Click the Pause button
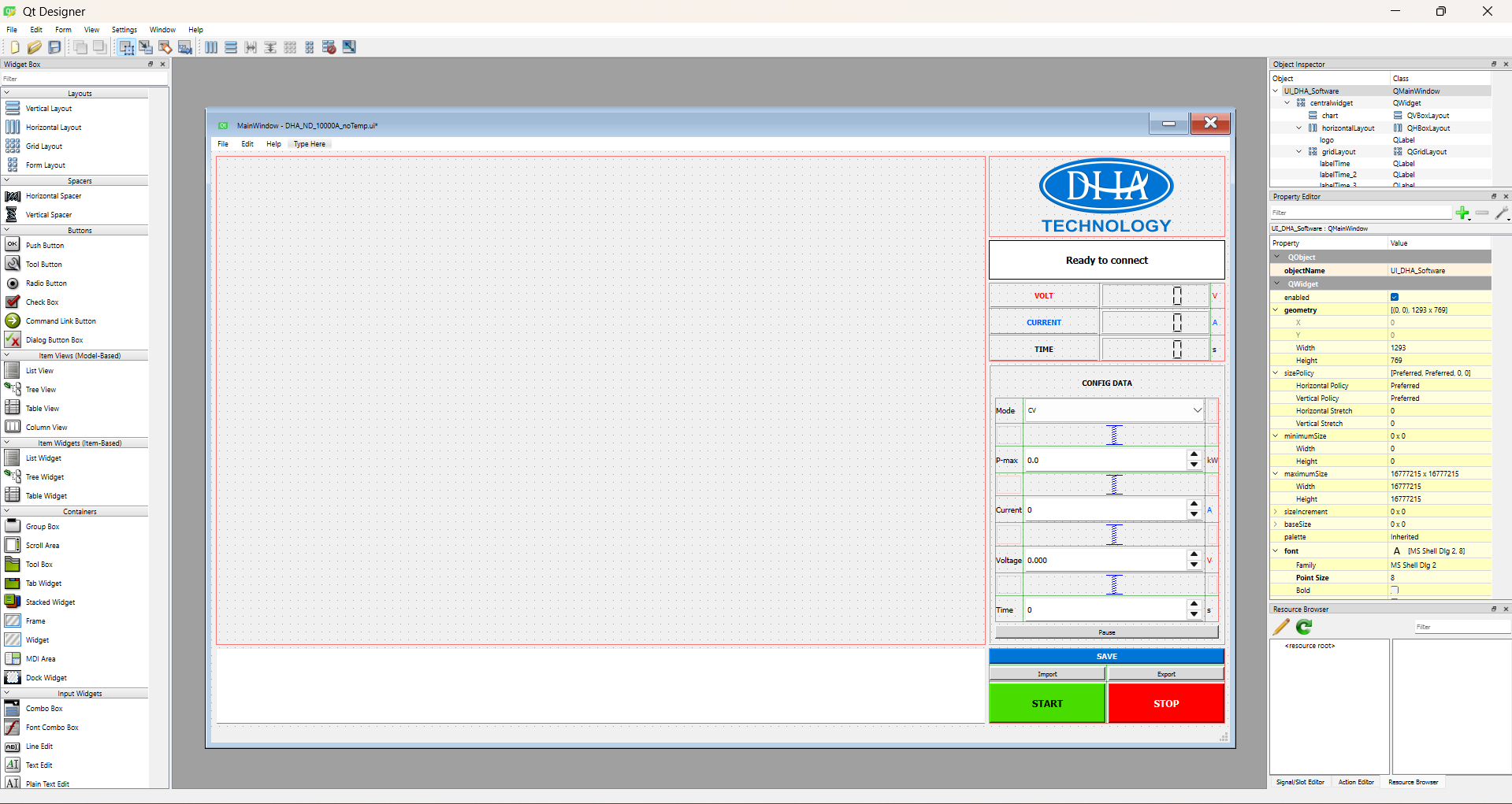The image size is (1512, 804). point(1107,632)
